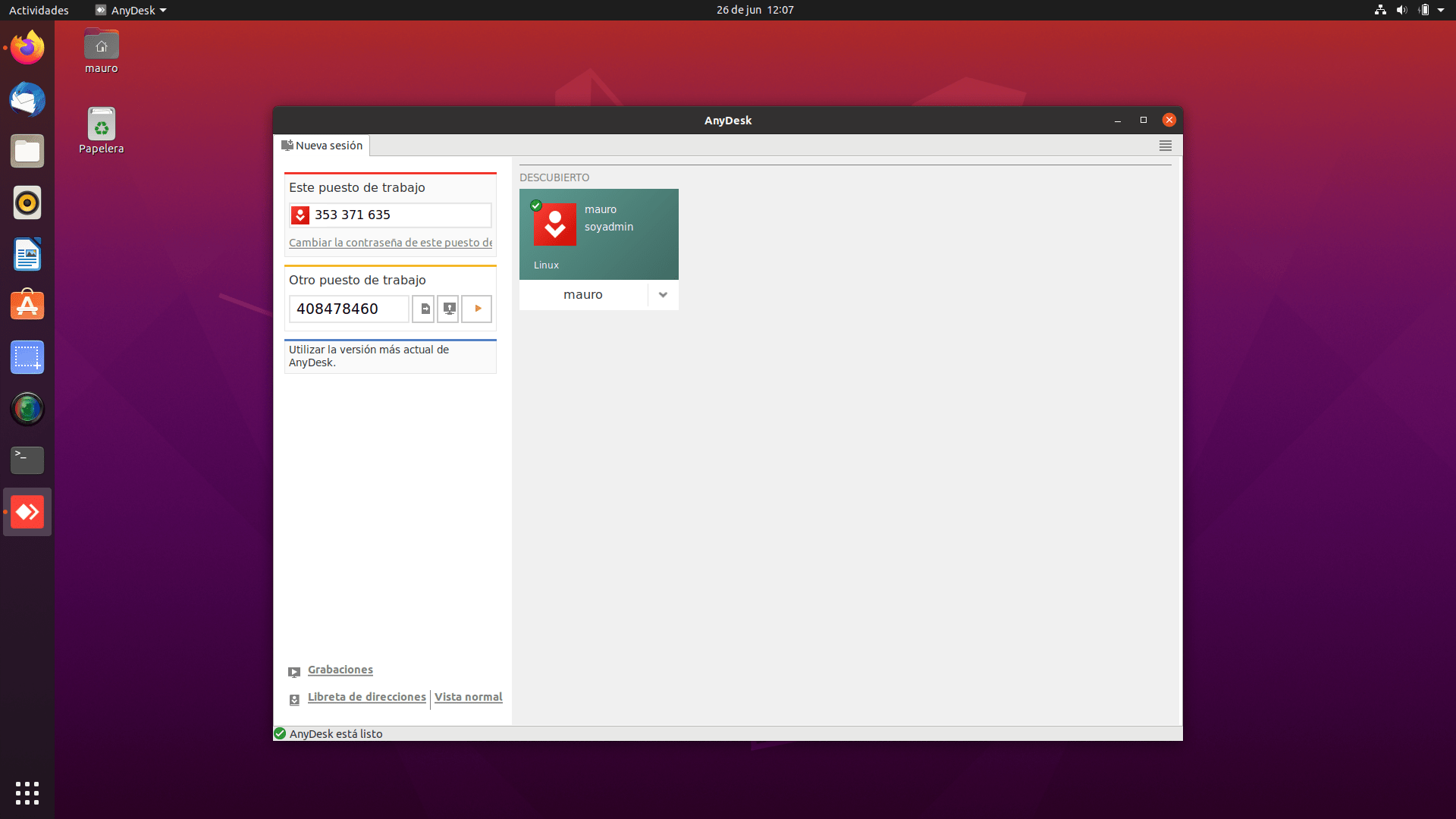Viewport: 1456px width, 819px height.
Task: Start session with the orange connect arrow
Action: 476,309
